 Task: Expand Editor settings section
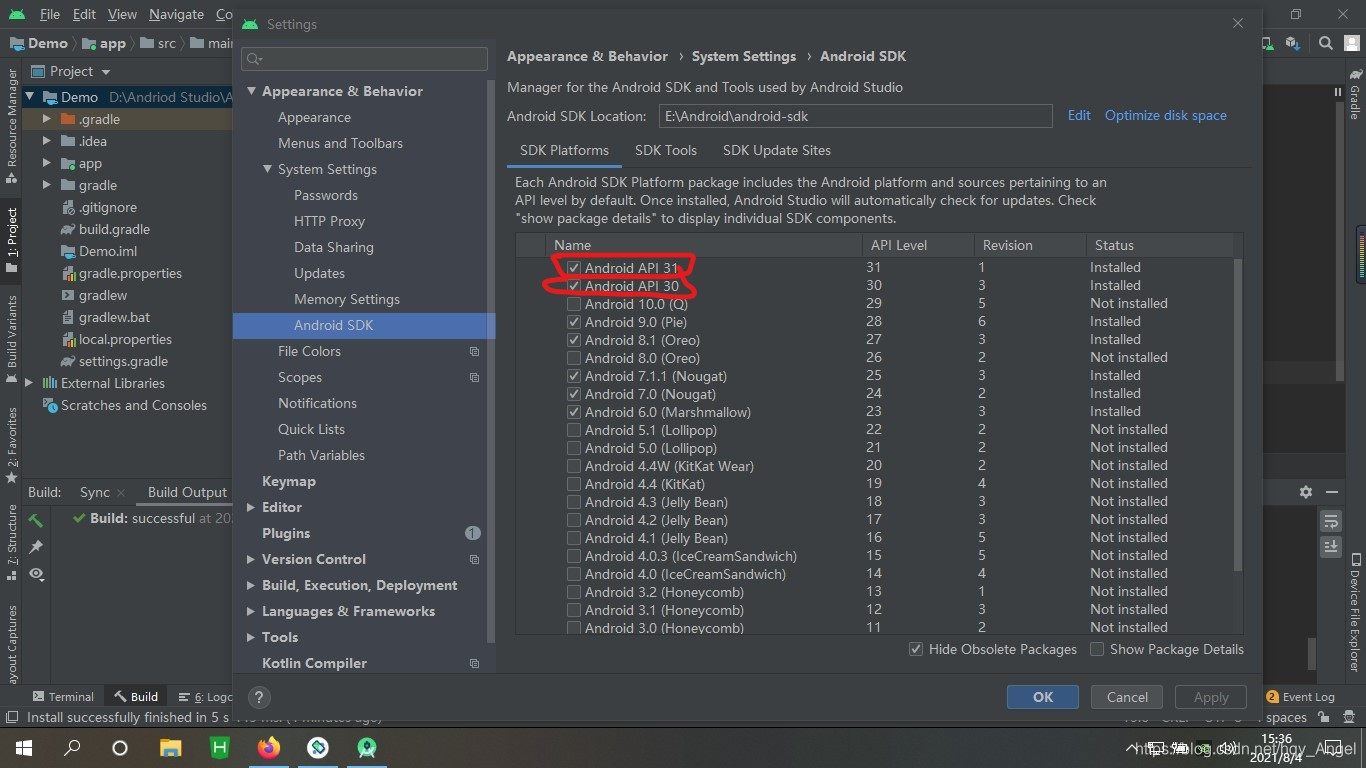251,507
